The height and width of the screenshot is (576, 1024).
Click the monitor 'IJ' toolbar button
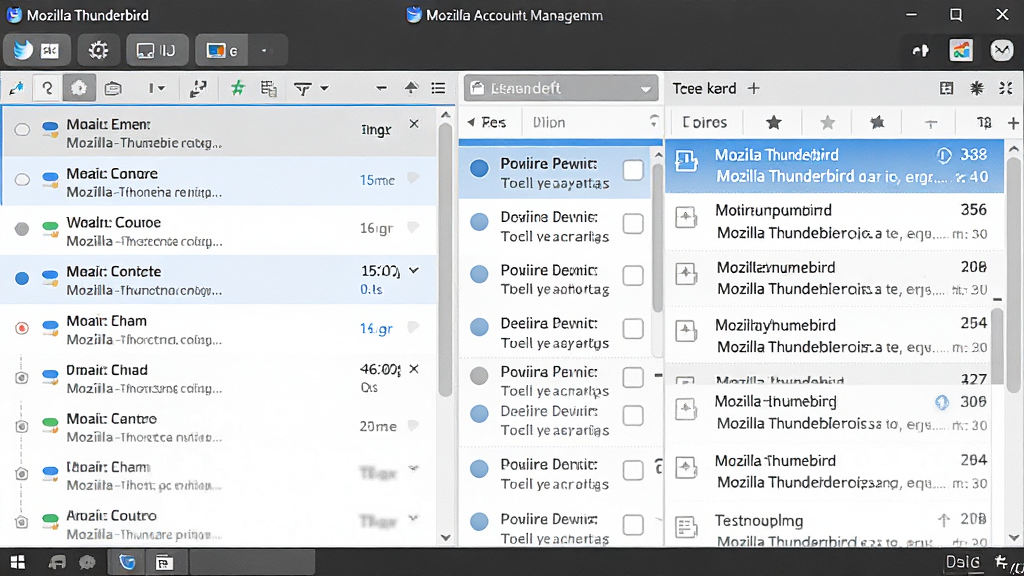click(157, 50)
